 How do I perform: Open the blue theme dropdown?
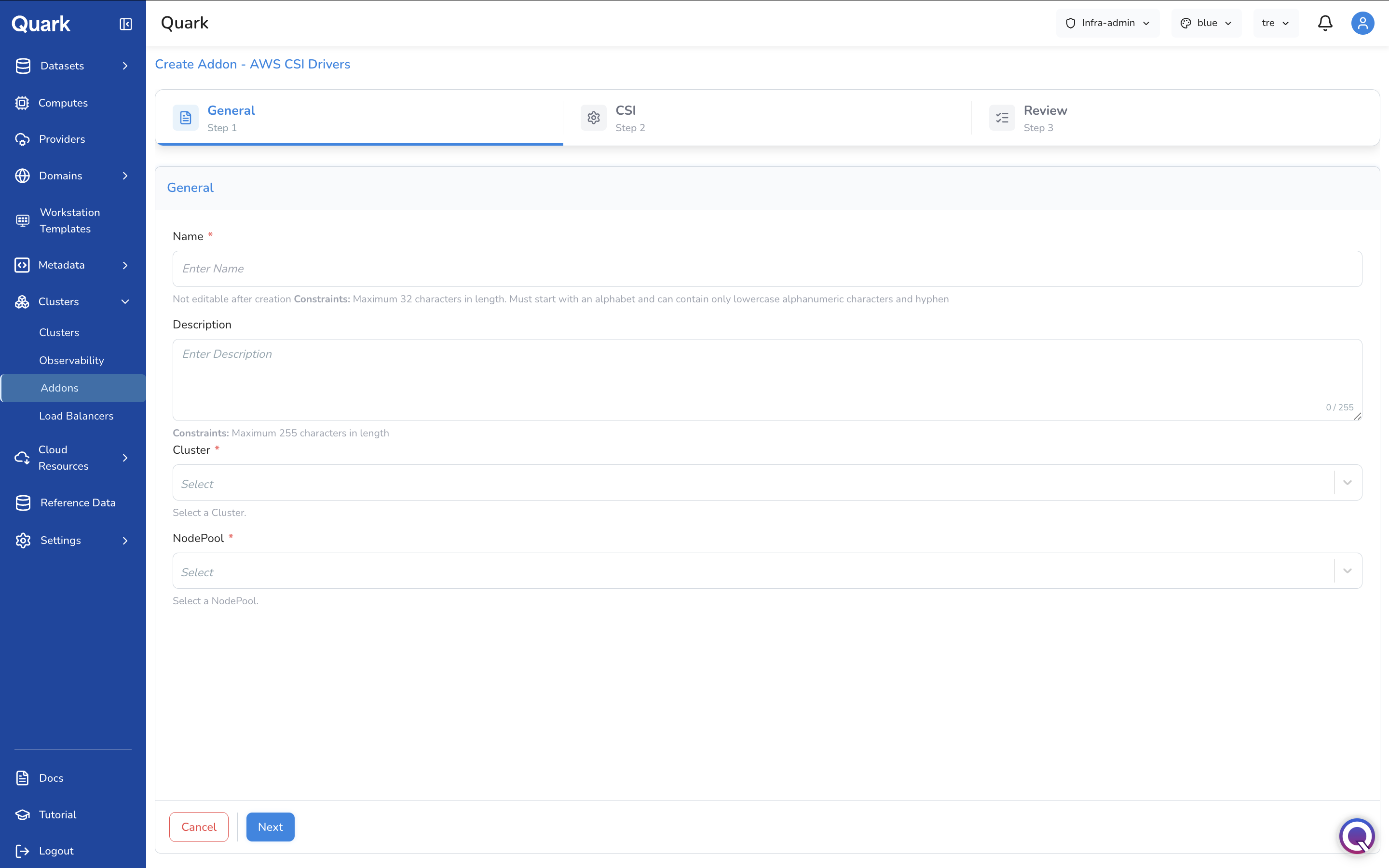(1206, 23)
